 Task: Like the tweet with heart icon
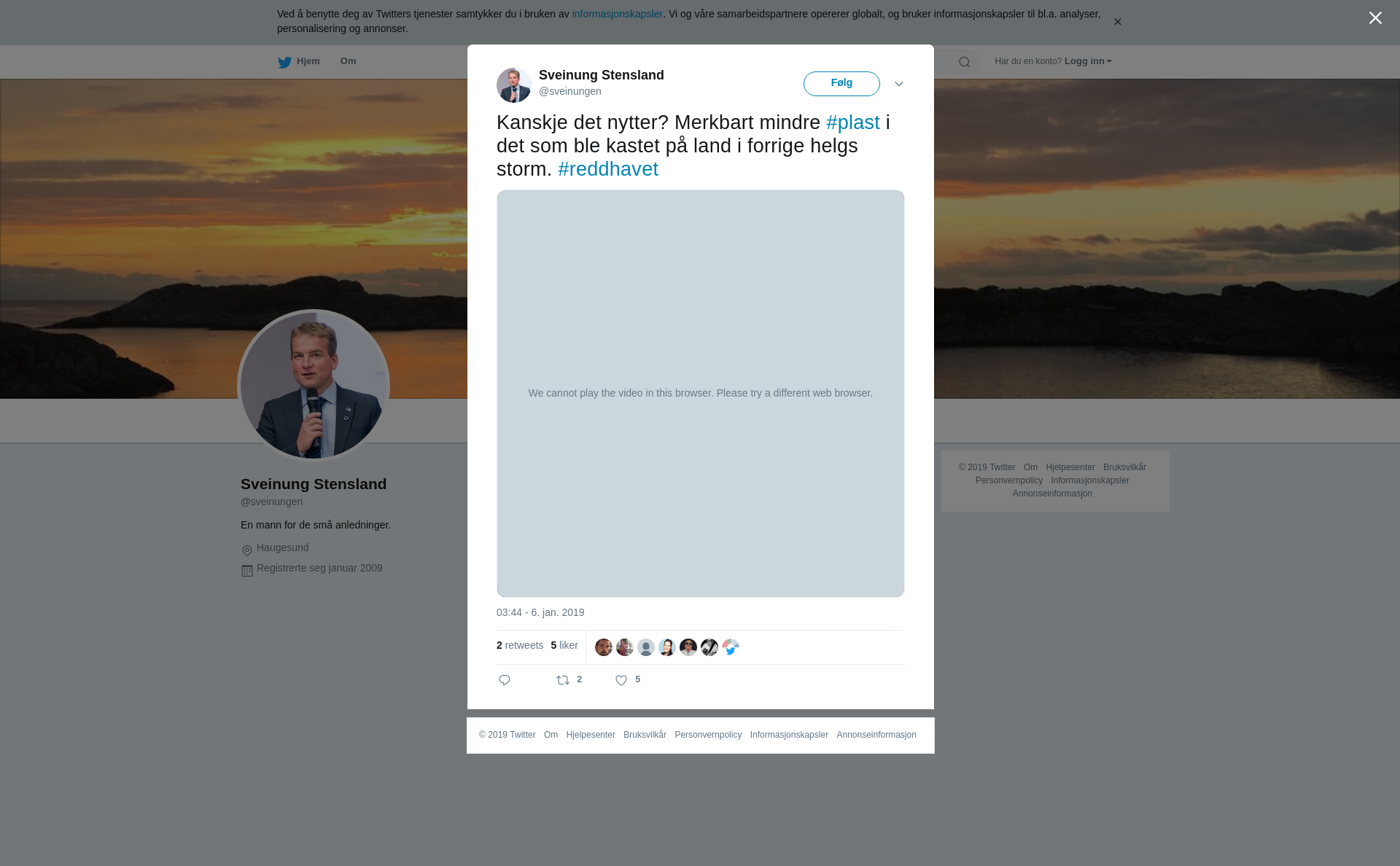[x=621, y=680]
